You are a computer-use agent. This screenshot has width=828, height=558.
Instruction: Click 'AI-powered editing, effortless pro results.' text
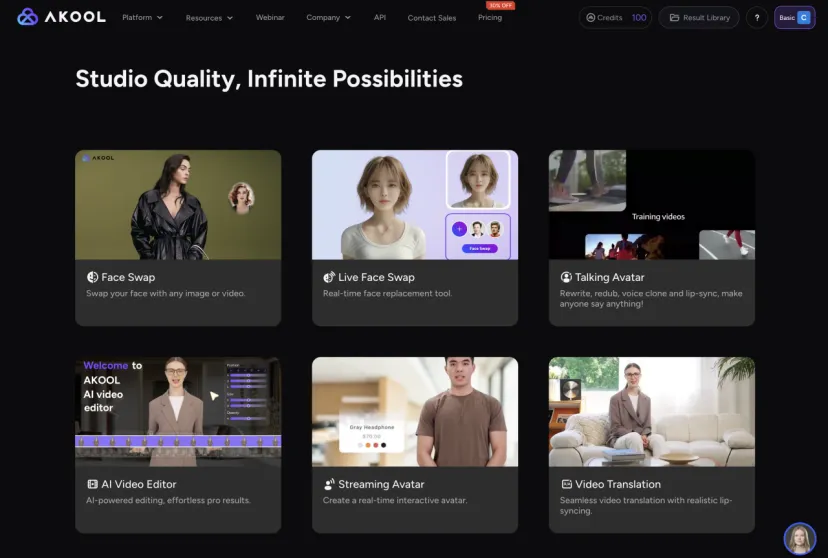pos(168,500)
